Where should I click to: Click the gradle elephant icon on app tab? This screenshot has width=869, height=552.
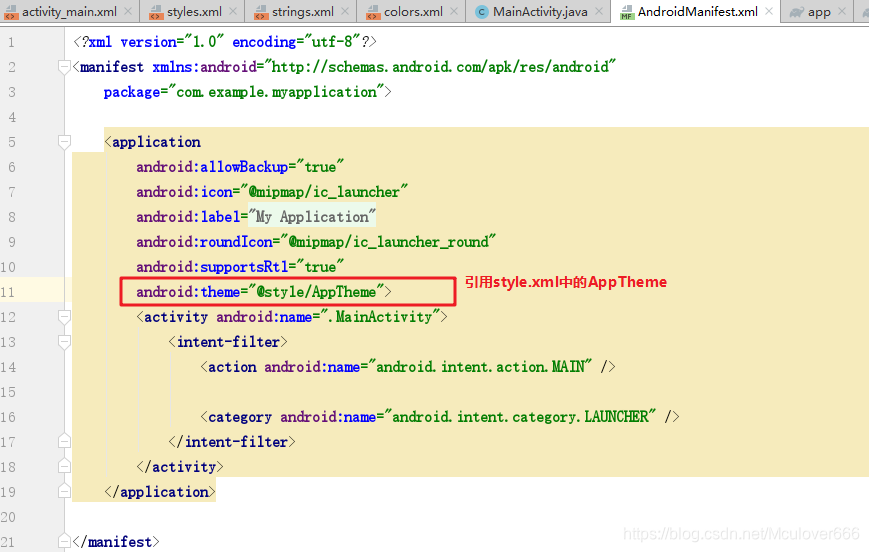click(796, 12)
